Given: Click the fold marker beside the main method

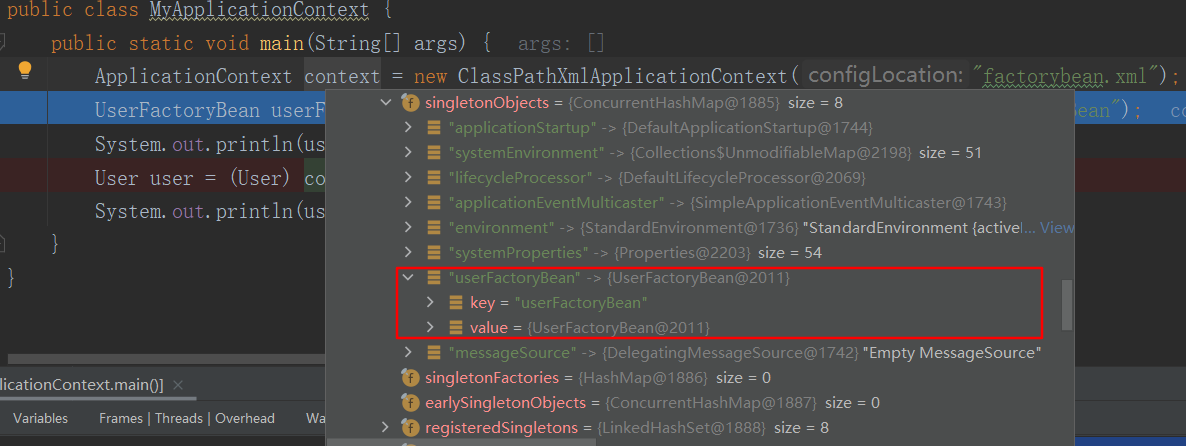Looking at the screenshot, I should [x=3, y=43].
